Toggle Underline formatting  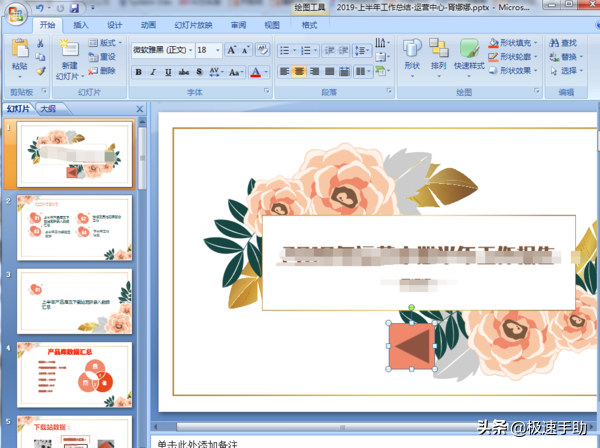click(168, 72)
